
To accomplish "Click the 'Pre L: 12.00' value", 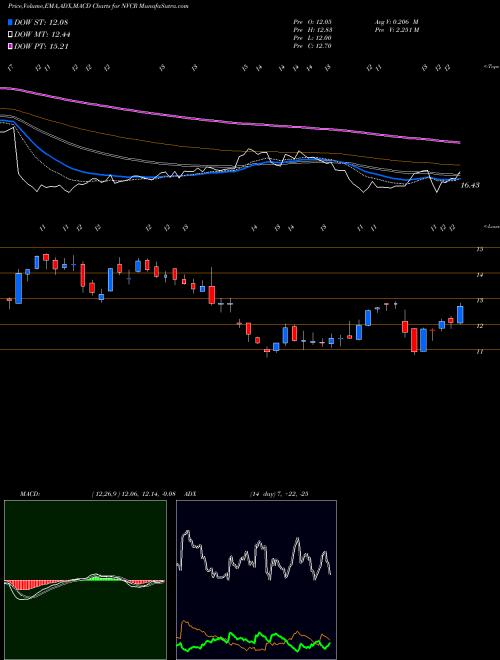I will (313, 38).
